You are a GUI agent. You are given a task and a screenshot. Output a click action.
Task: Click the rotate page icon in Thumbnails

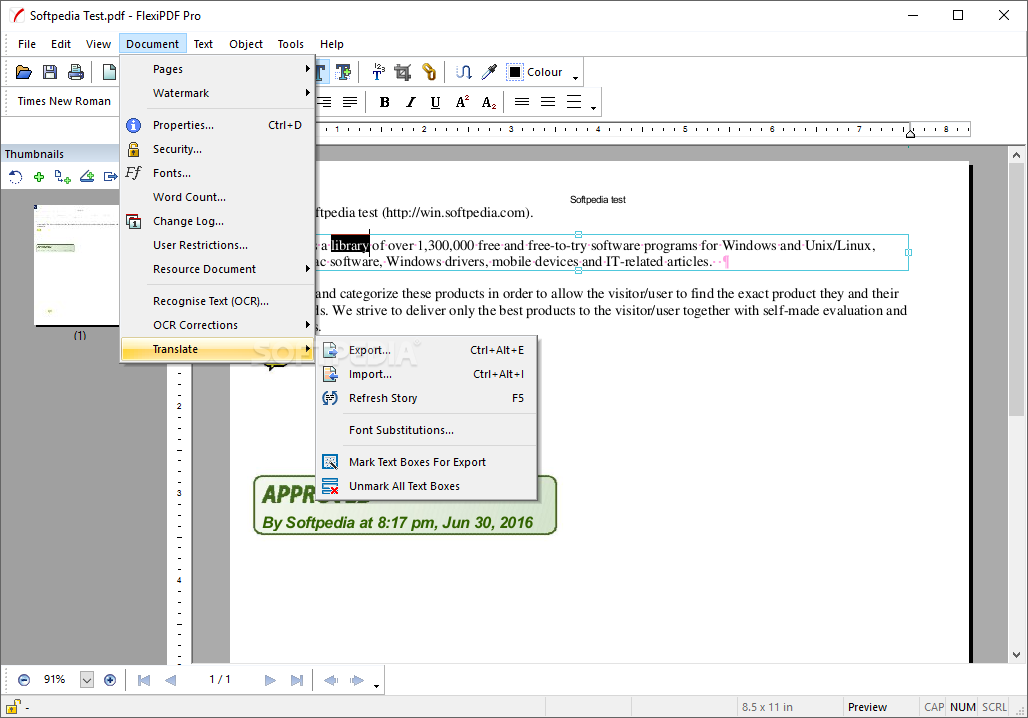(x=15, y=176)
